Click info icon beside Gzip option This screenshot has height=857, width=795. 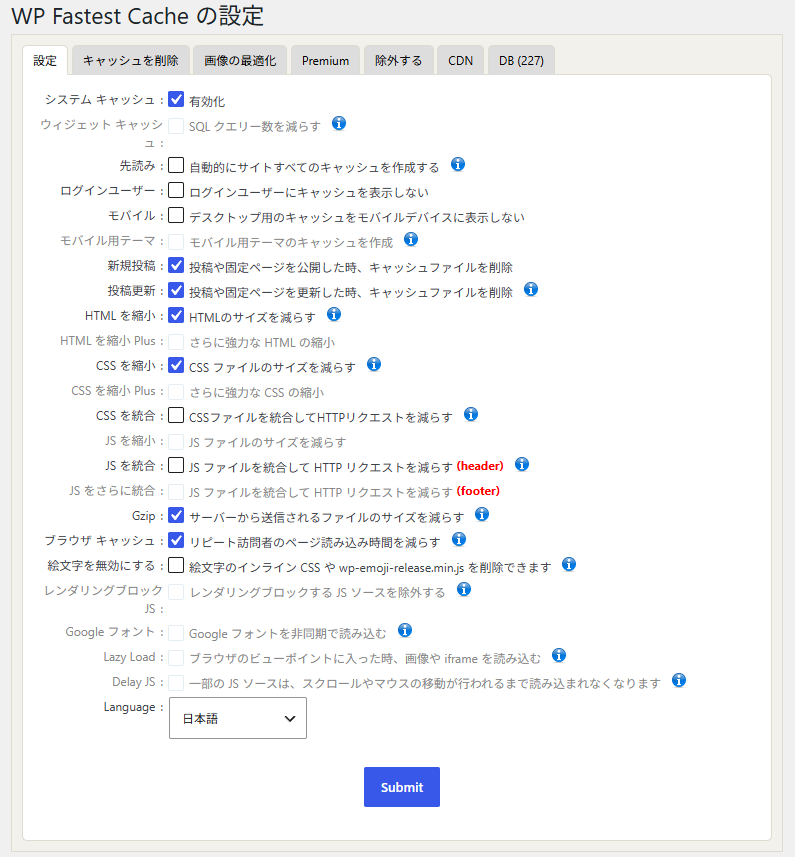pyautogui.click(x=482, y=514)
